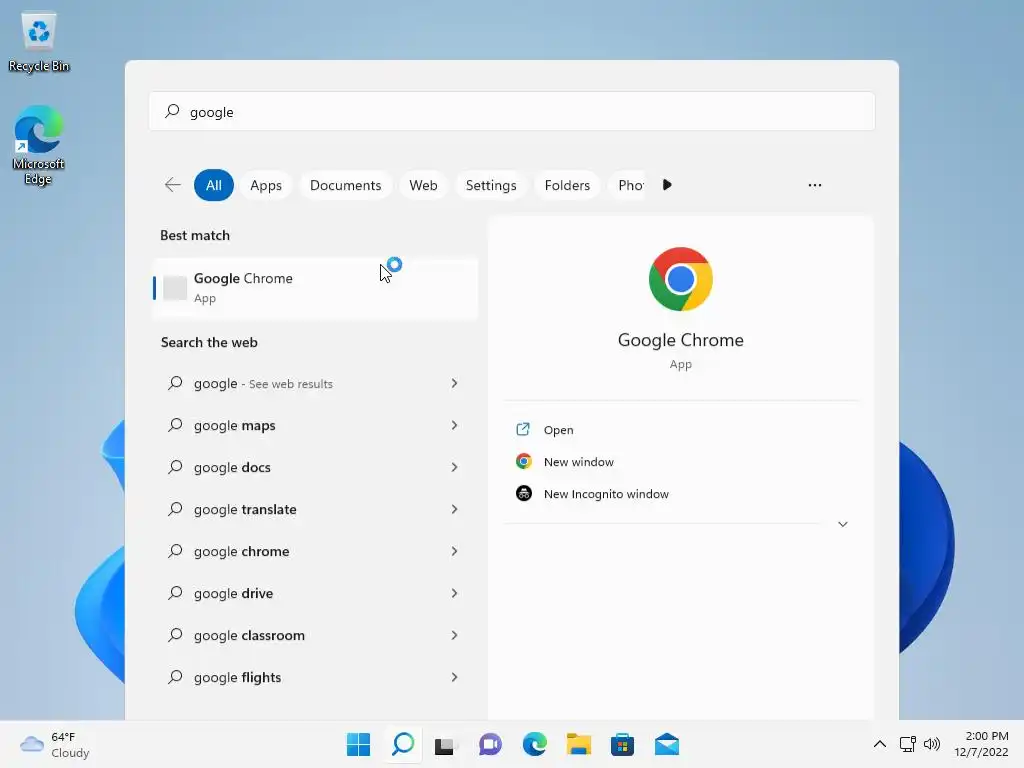Expand the chevron next to google translate
The height and width of the screenshot is (768, 1024).
(455, 509)
